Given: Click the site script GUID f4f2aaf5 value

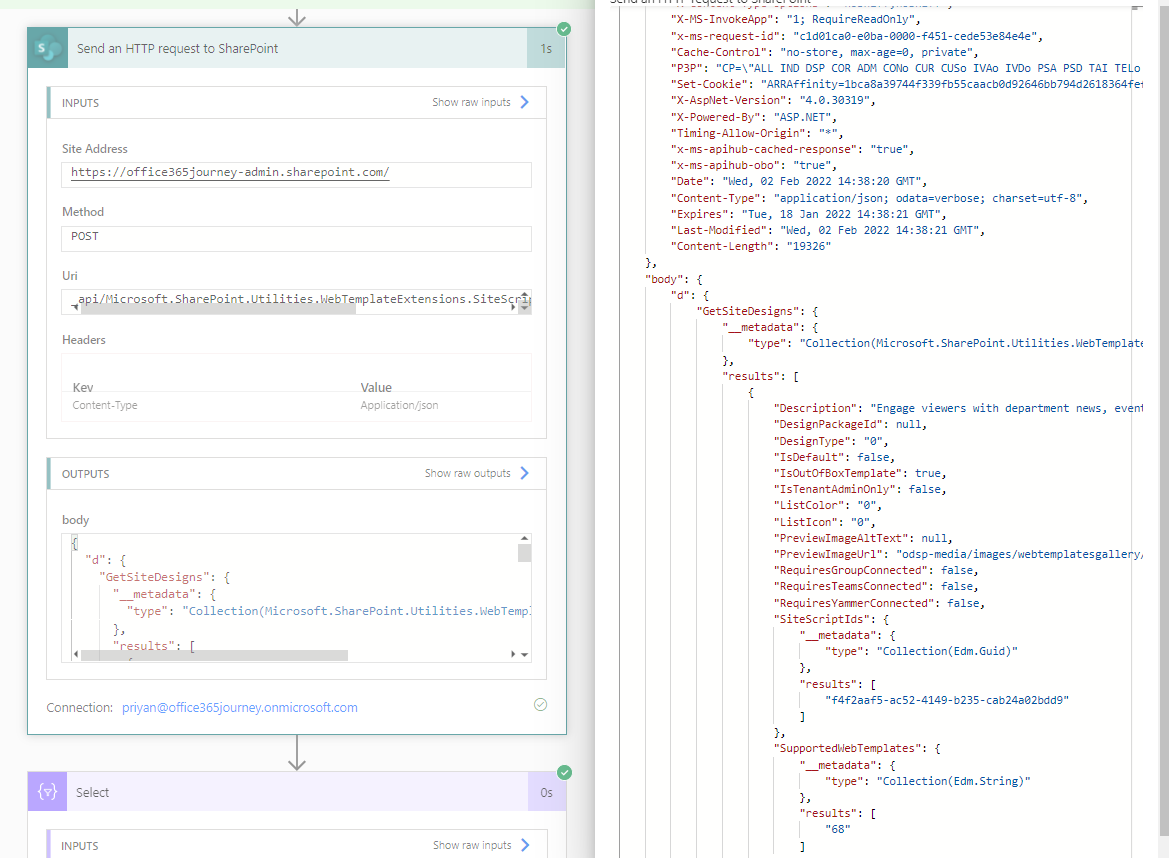Looking at the screenshot, I should (x=947, y=700).
